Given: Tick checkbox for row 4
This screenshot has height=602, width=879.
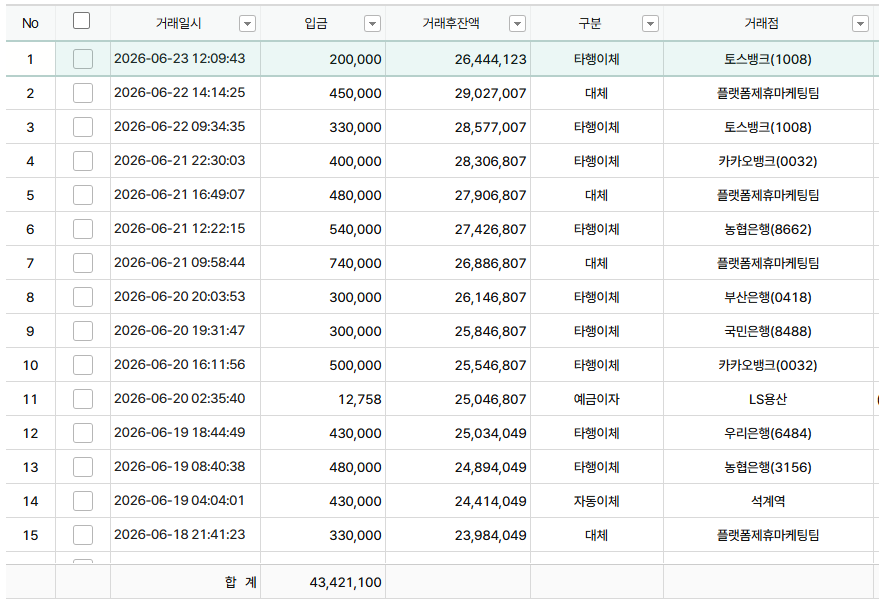Looking at the screenshot, I should click(x=83, y=161).
